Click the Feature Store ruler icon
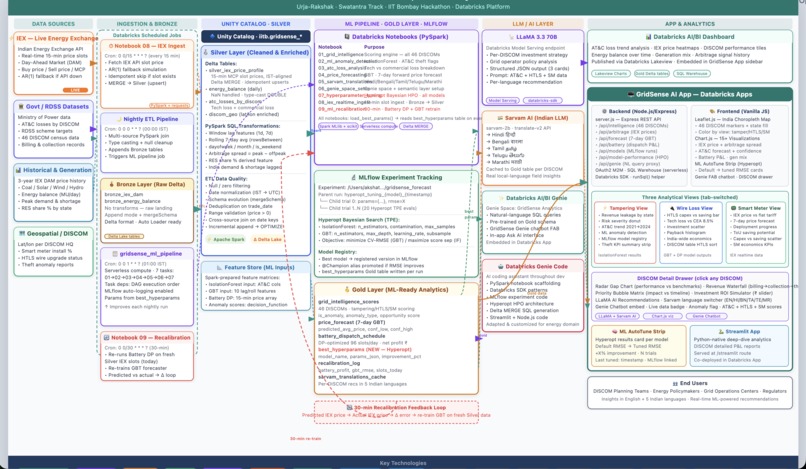The image size is (806, 469). (x=219, y=267)
